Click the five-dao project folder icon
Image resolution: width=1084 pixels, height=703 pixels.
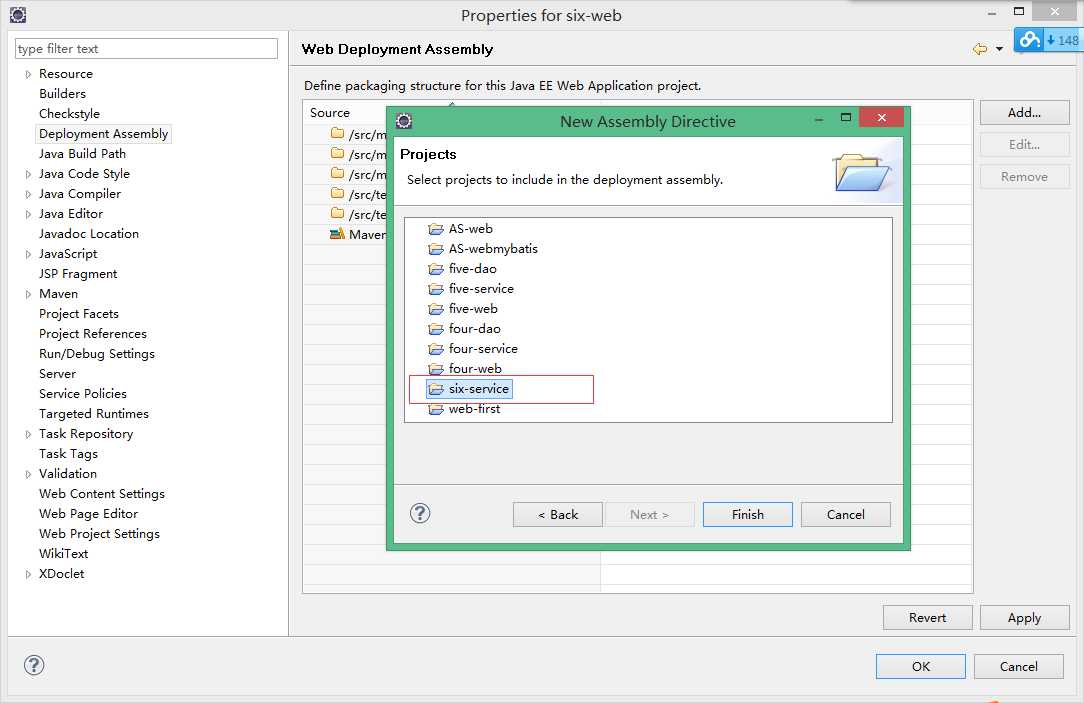click(436, 269)
